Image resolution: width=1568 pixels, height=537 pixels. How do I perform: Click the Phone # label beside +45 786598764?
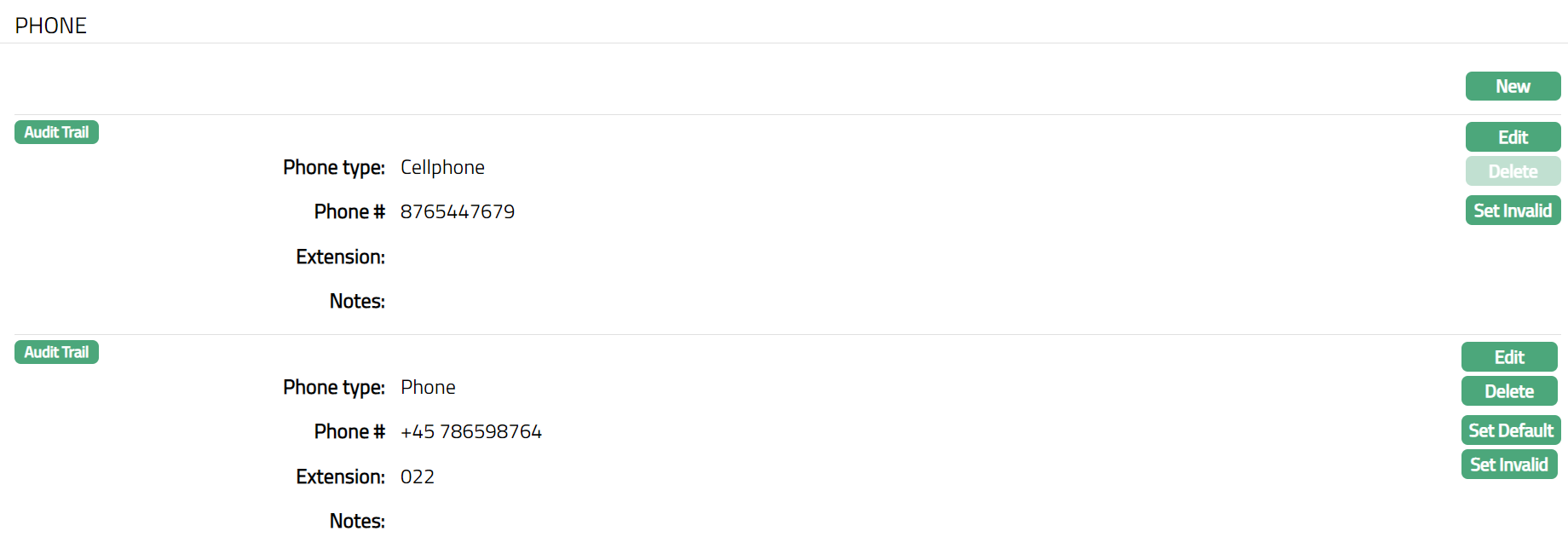[349, 431]
